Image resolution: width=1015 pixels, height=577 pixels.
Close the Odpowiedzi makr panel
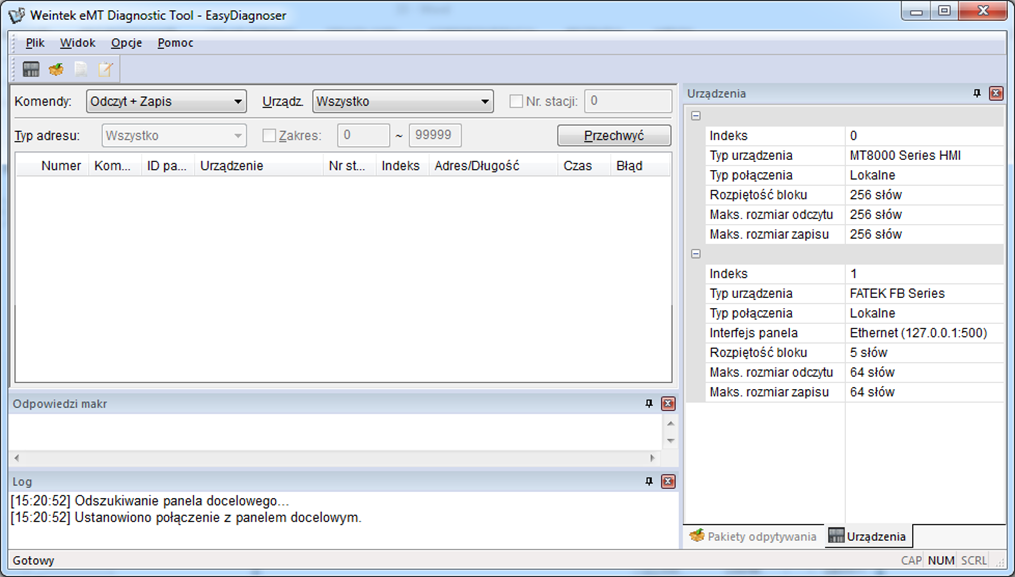pyautogui.click(x=668, y=403)
